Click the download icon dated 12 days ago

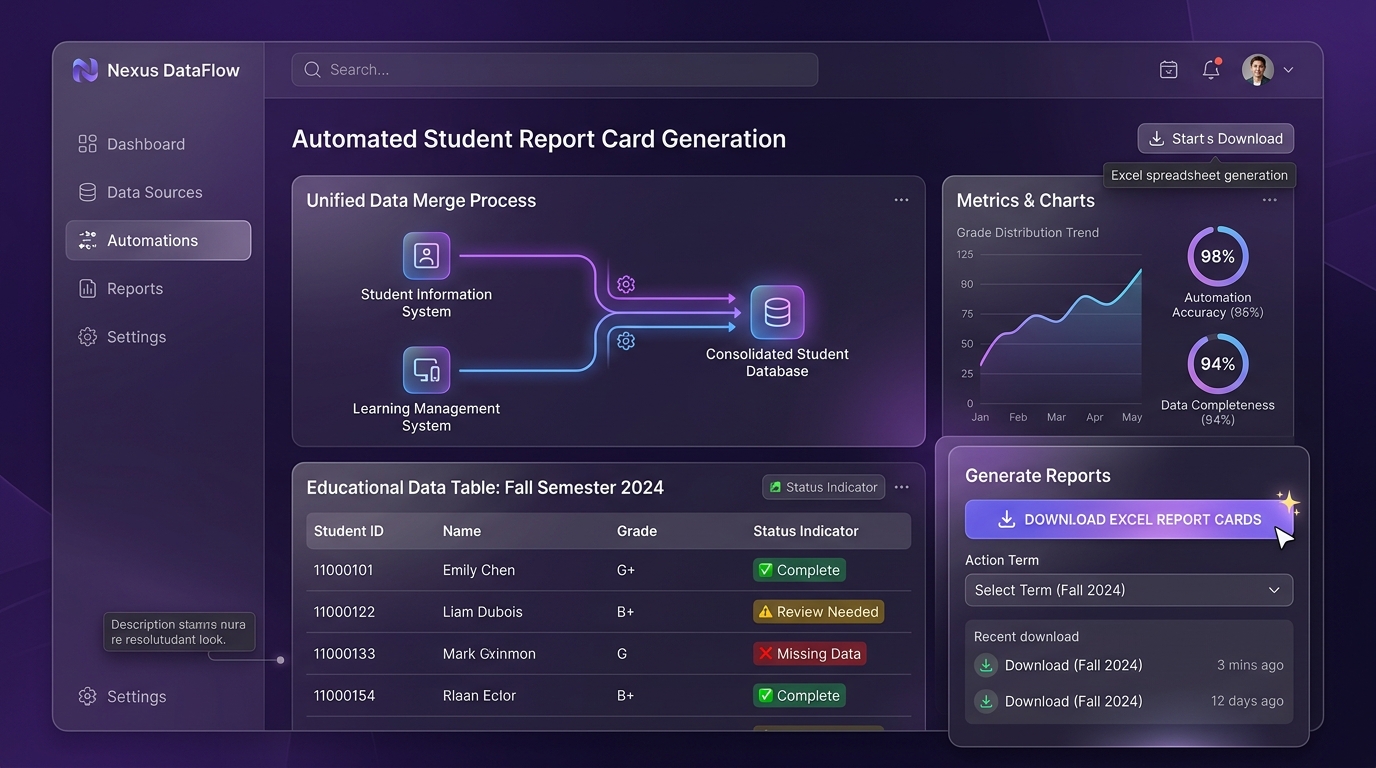(986, 701)
